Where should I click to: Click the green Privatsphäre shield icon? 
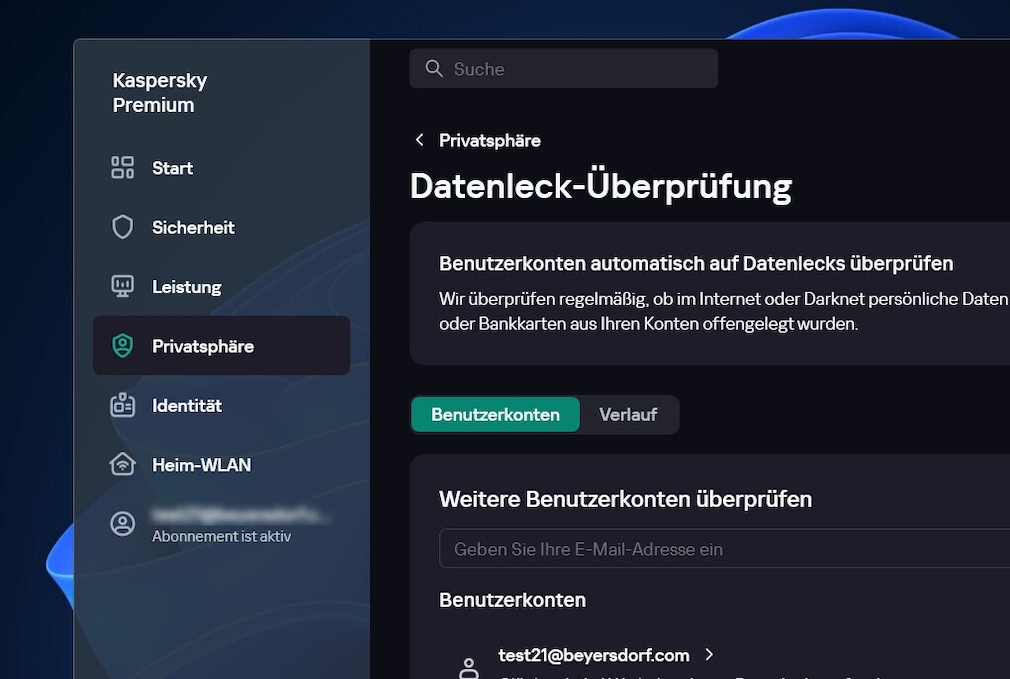(x=122, y=346)
